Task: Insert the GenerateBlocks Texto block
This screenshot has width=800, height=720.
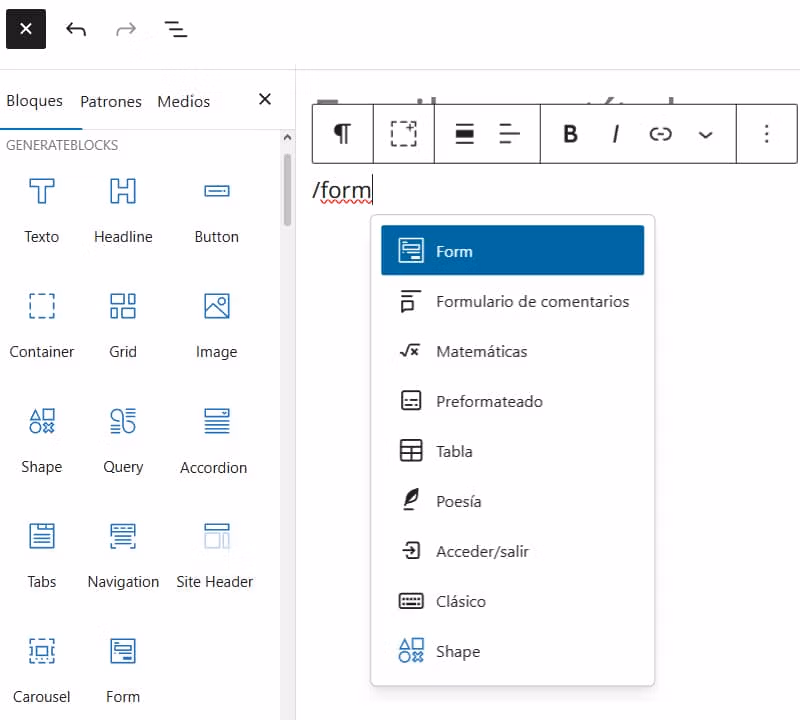Action: pos(42,210)
